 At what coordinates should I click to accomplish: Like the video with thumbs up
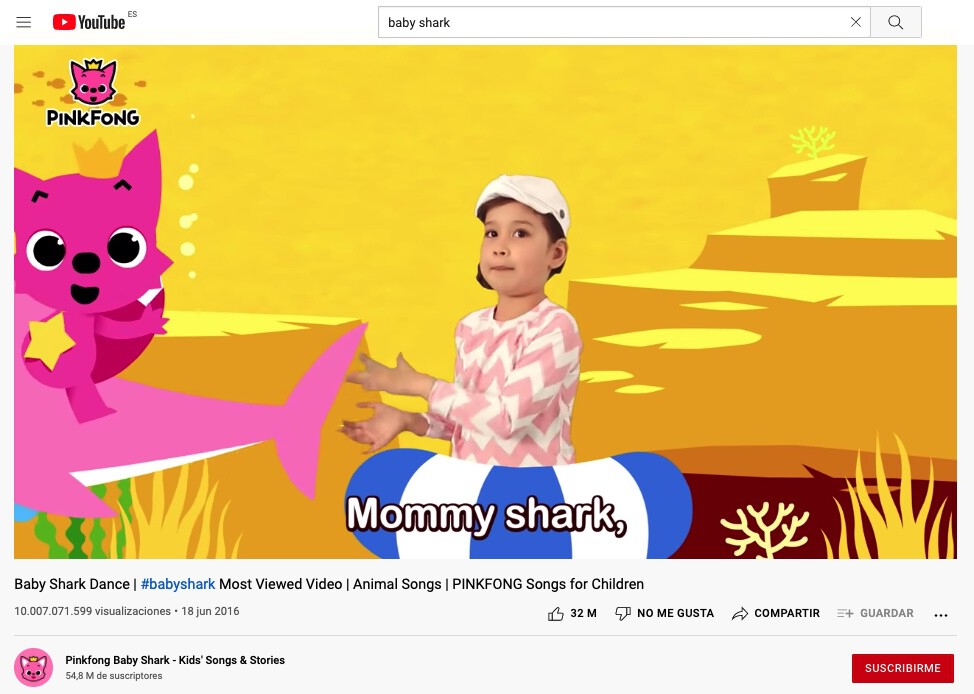tap(555, 614)
